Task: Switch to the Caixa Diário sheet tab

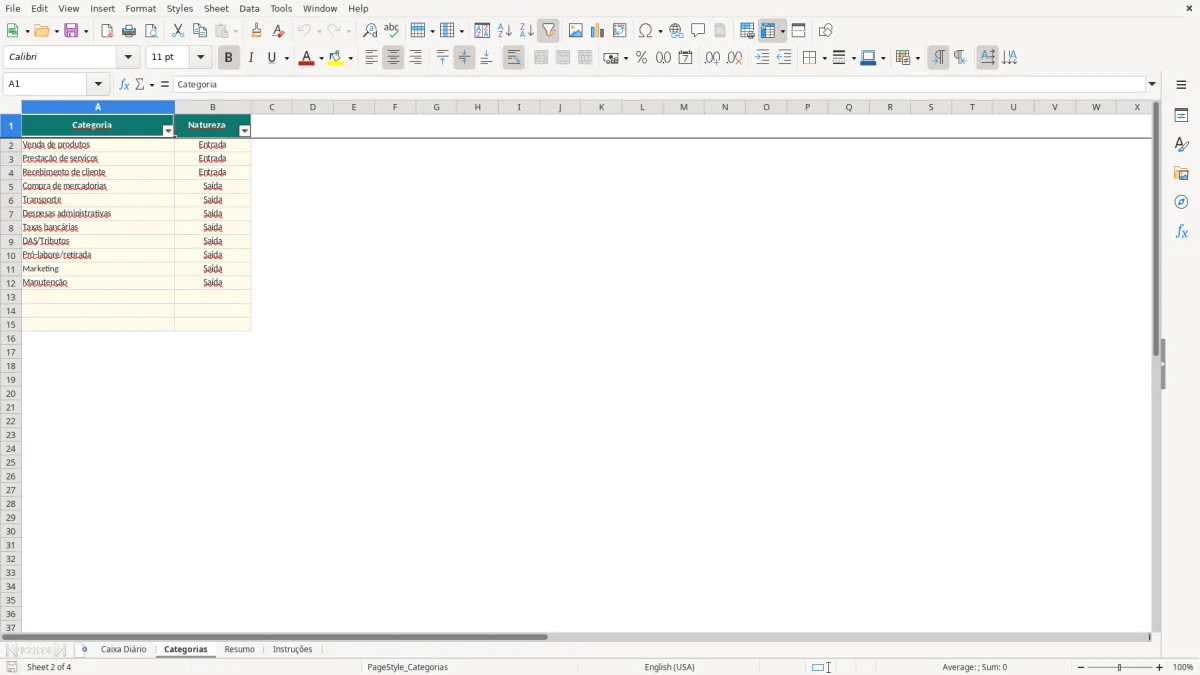Action: click(123, 650)
